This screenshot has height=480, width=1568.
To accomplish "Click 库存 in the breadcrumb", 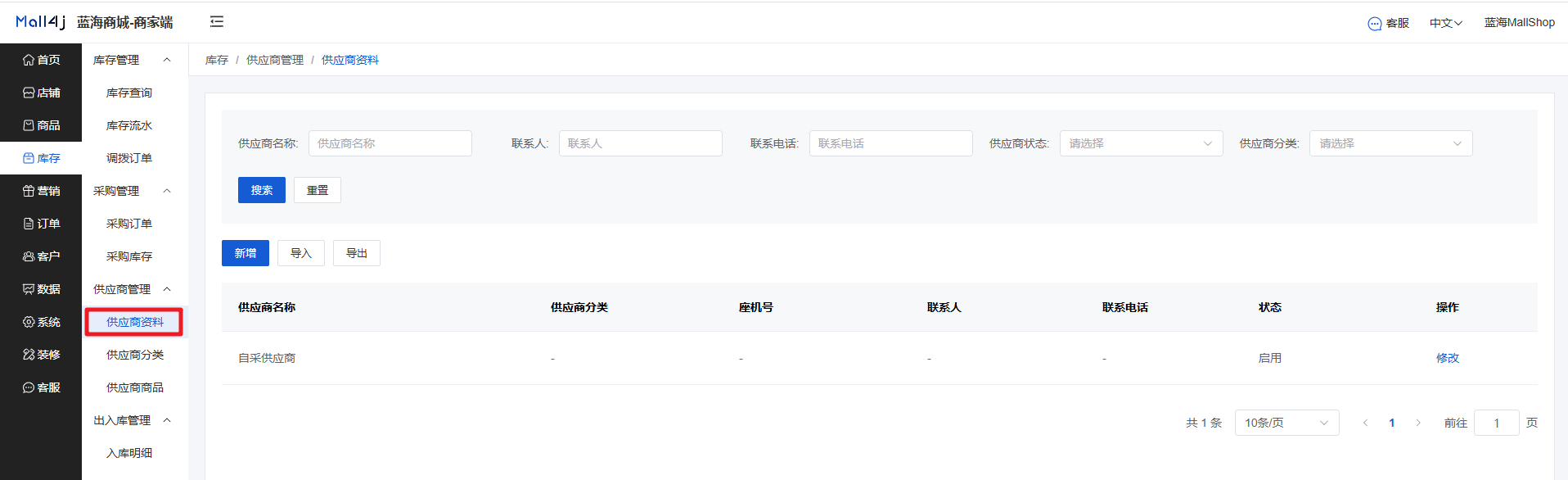I will [x=217, y=60].
